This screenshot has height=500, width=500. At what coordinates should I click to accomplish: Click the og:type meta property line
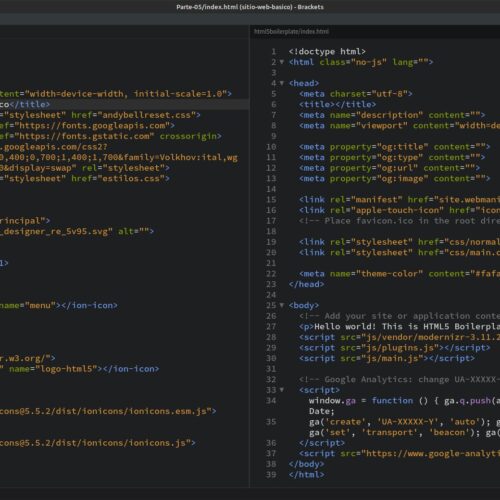coord(392,157)
